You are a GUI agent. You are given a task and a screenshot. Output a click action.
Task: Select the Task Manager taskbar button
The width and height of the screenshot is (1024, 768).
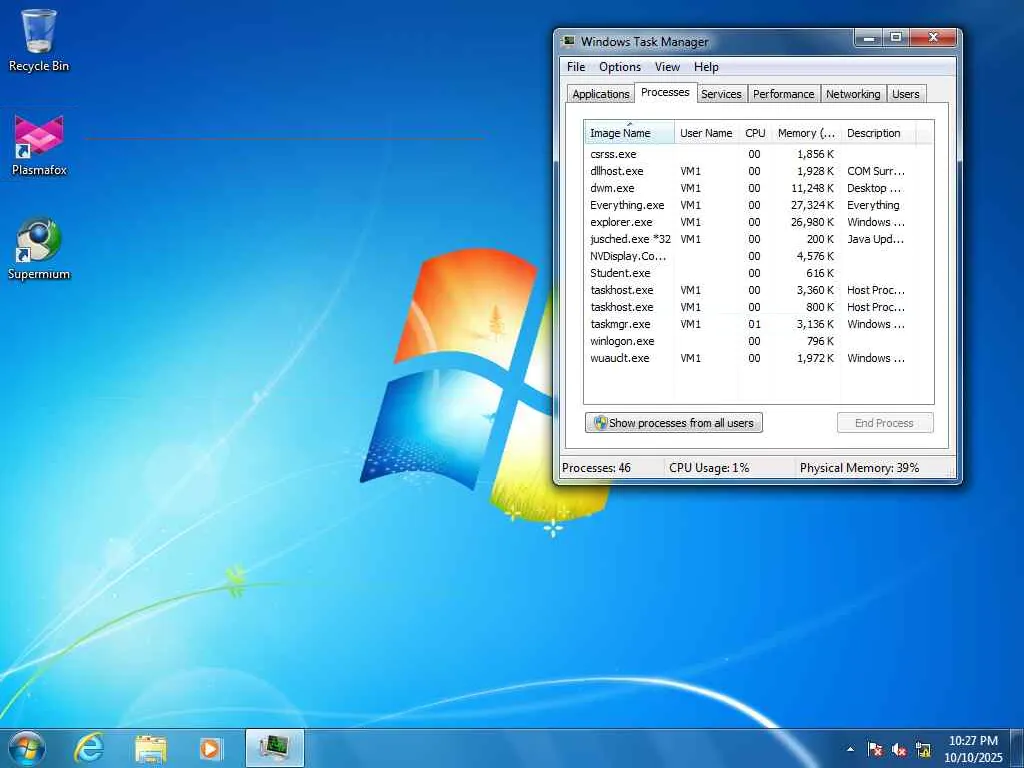tap(275, 748)
